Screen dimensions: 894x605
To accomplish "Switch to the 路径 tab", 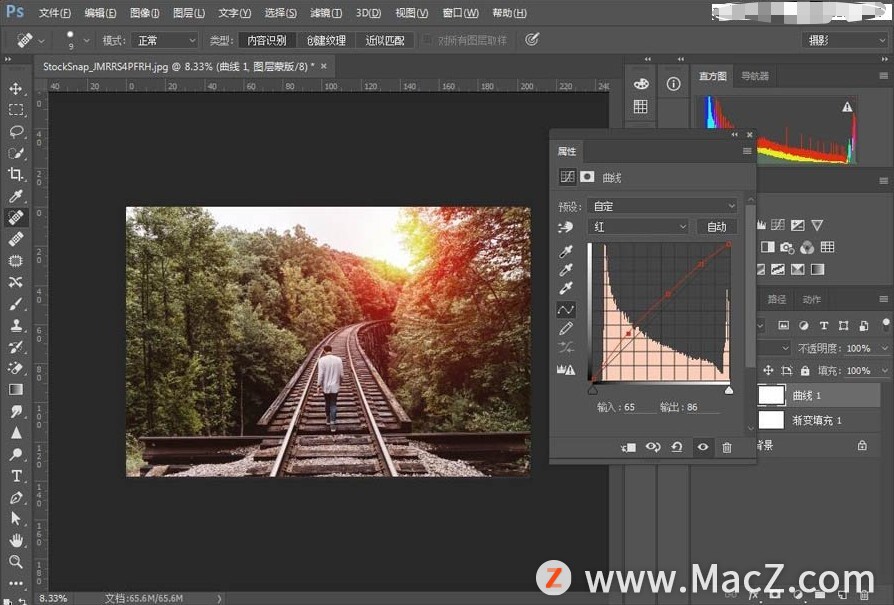I will click(x=777, y=299).
